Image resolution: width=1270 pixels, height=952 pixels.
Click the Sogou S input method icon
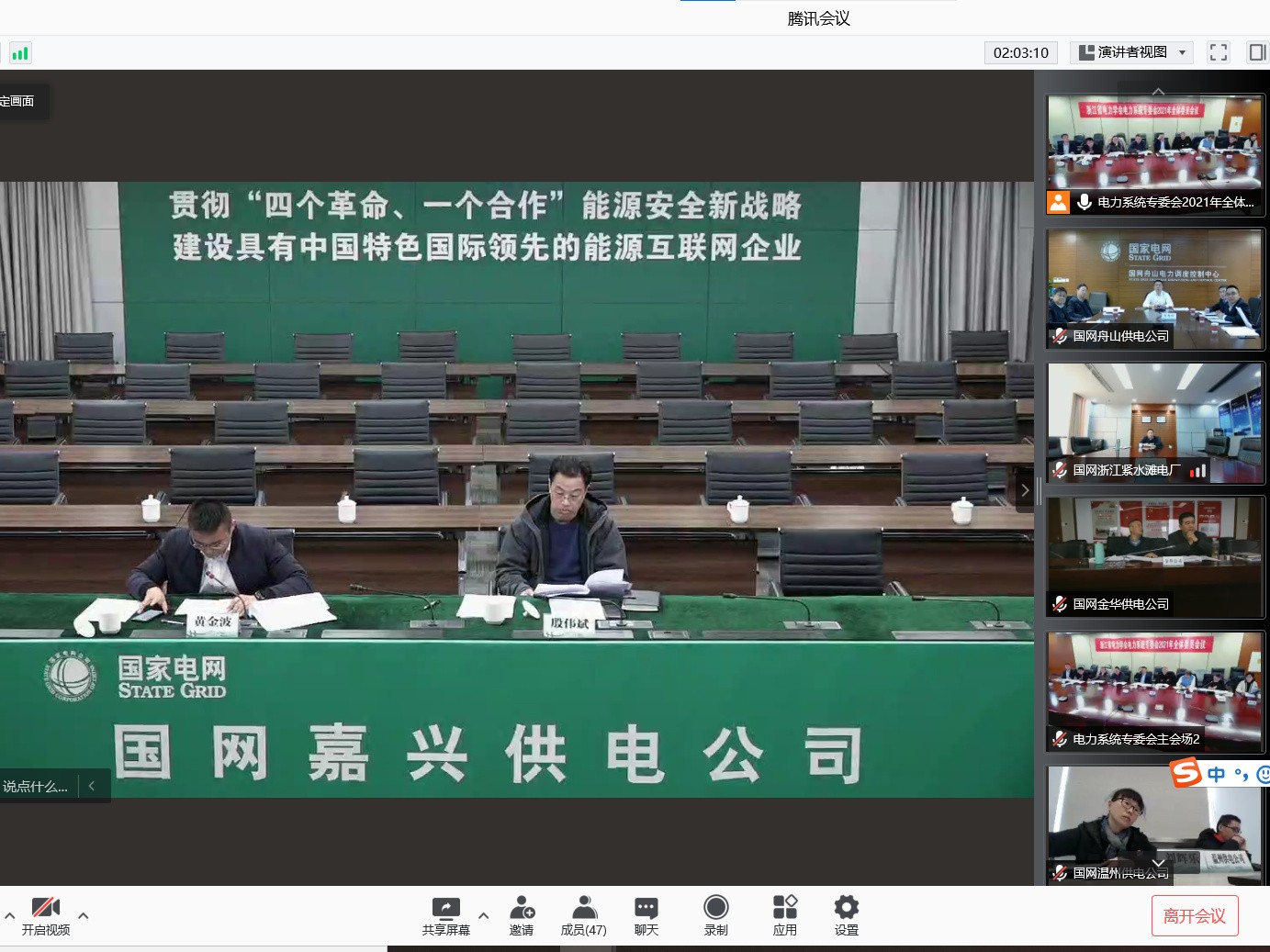point(1186,772)
